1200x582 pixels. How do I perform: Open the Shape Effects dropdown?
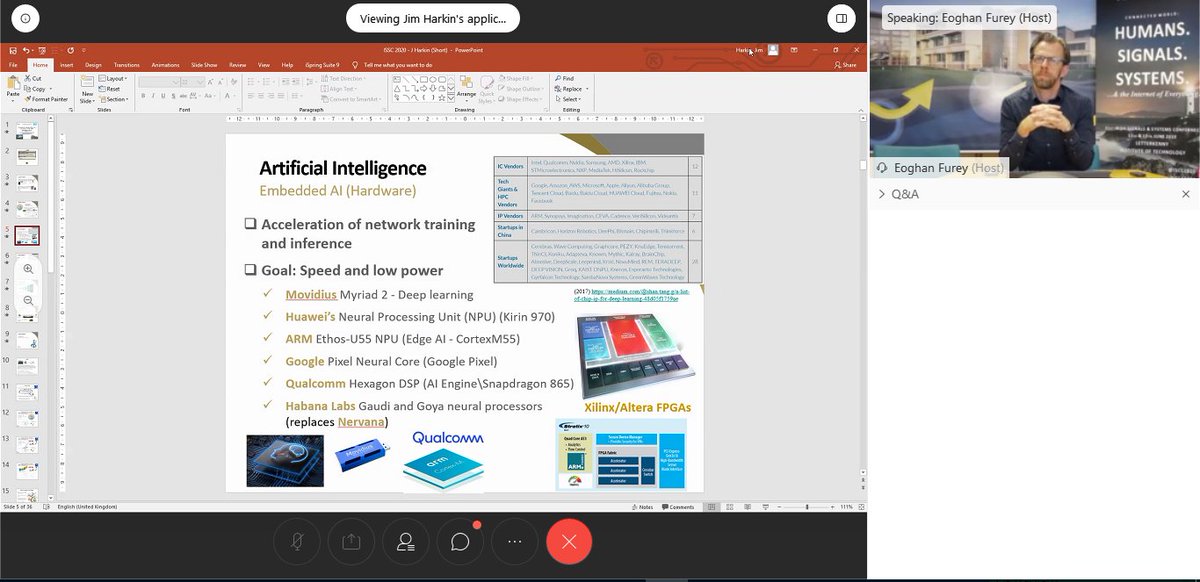(x=521, y=99)
